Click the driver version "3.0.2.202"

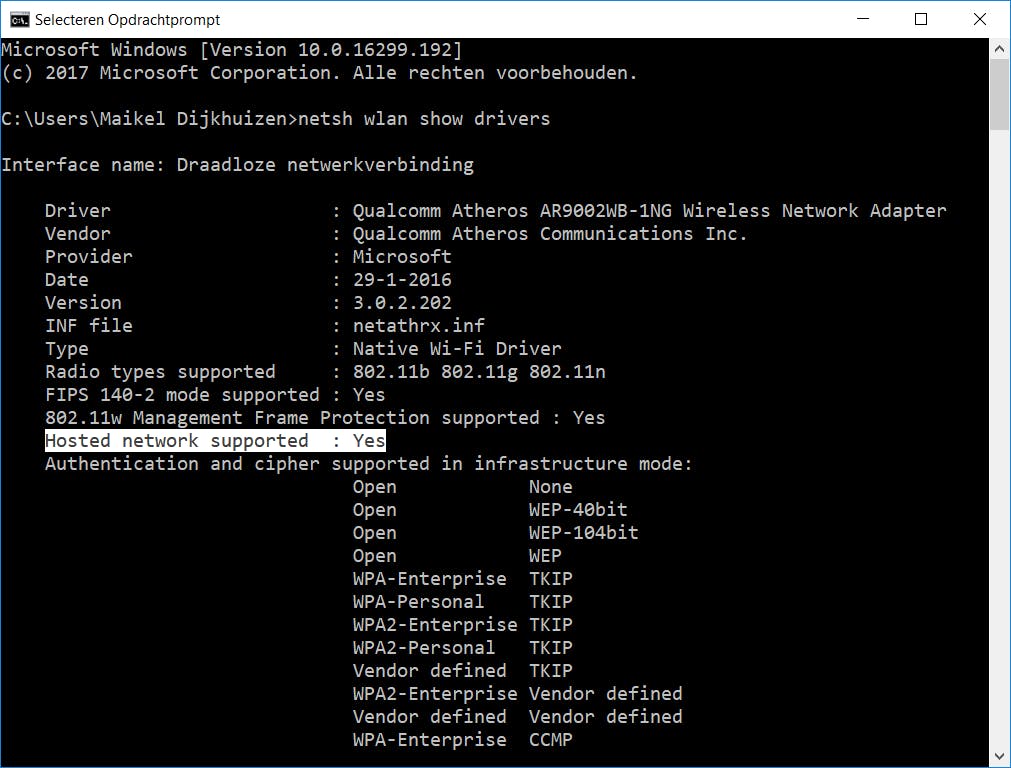[x=402, y=303]
